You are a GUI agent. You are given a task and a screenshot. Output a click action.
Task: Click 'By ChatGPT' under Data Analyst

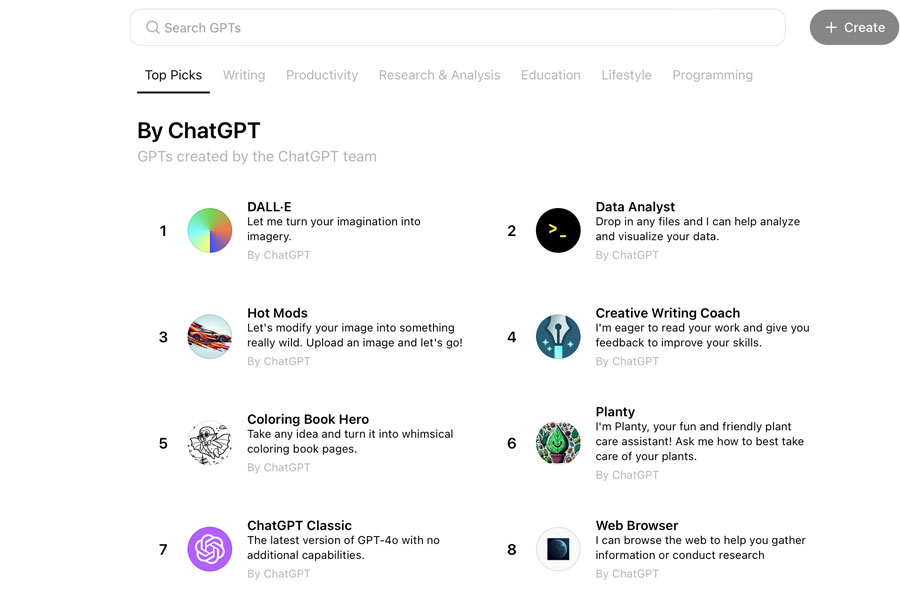point(627,255)
